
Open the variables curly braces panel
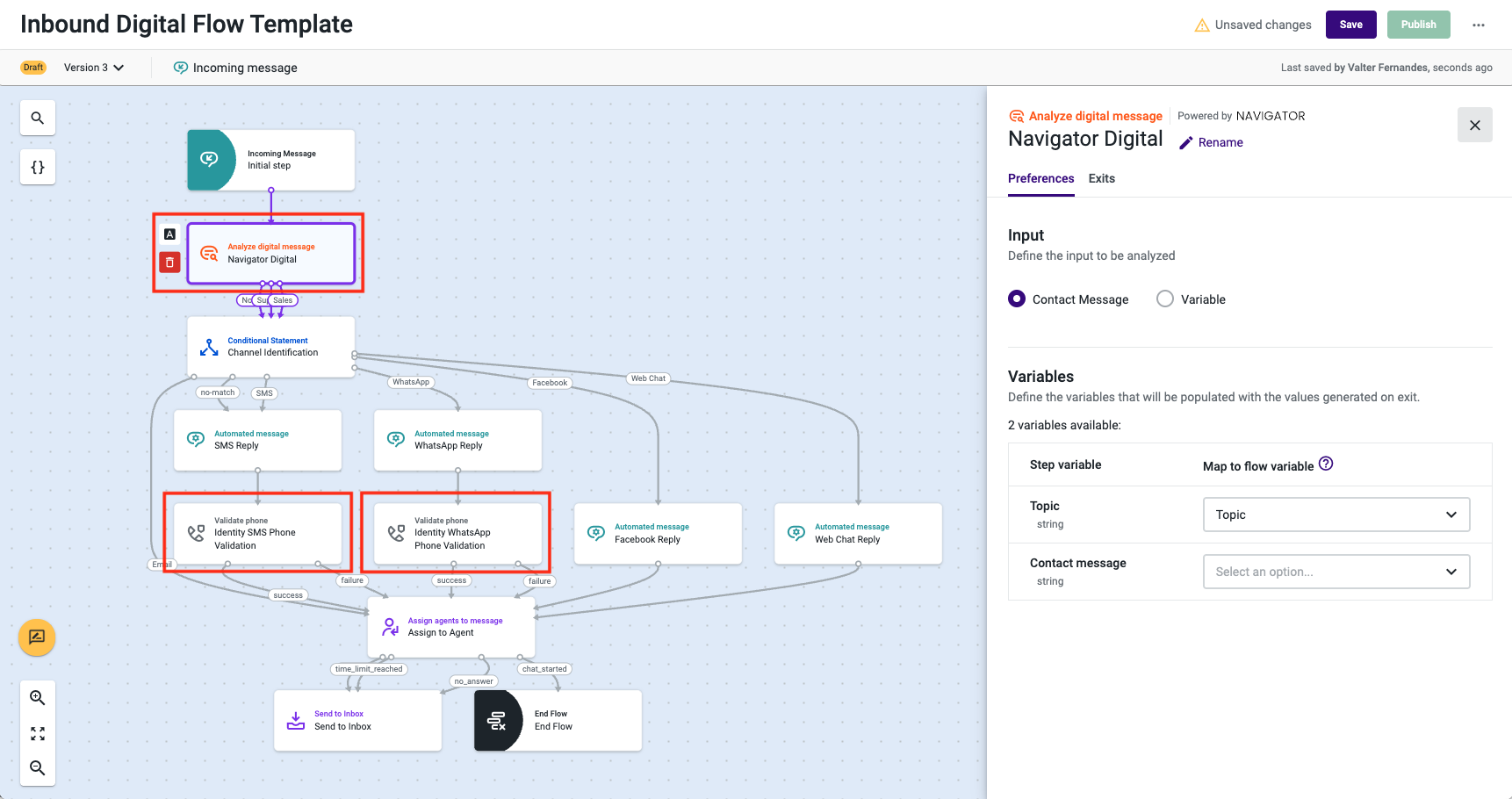point(38,167)
